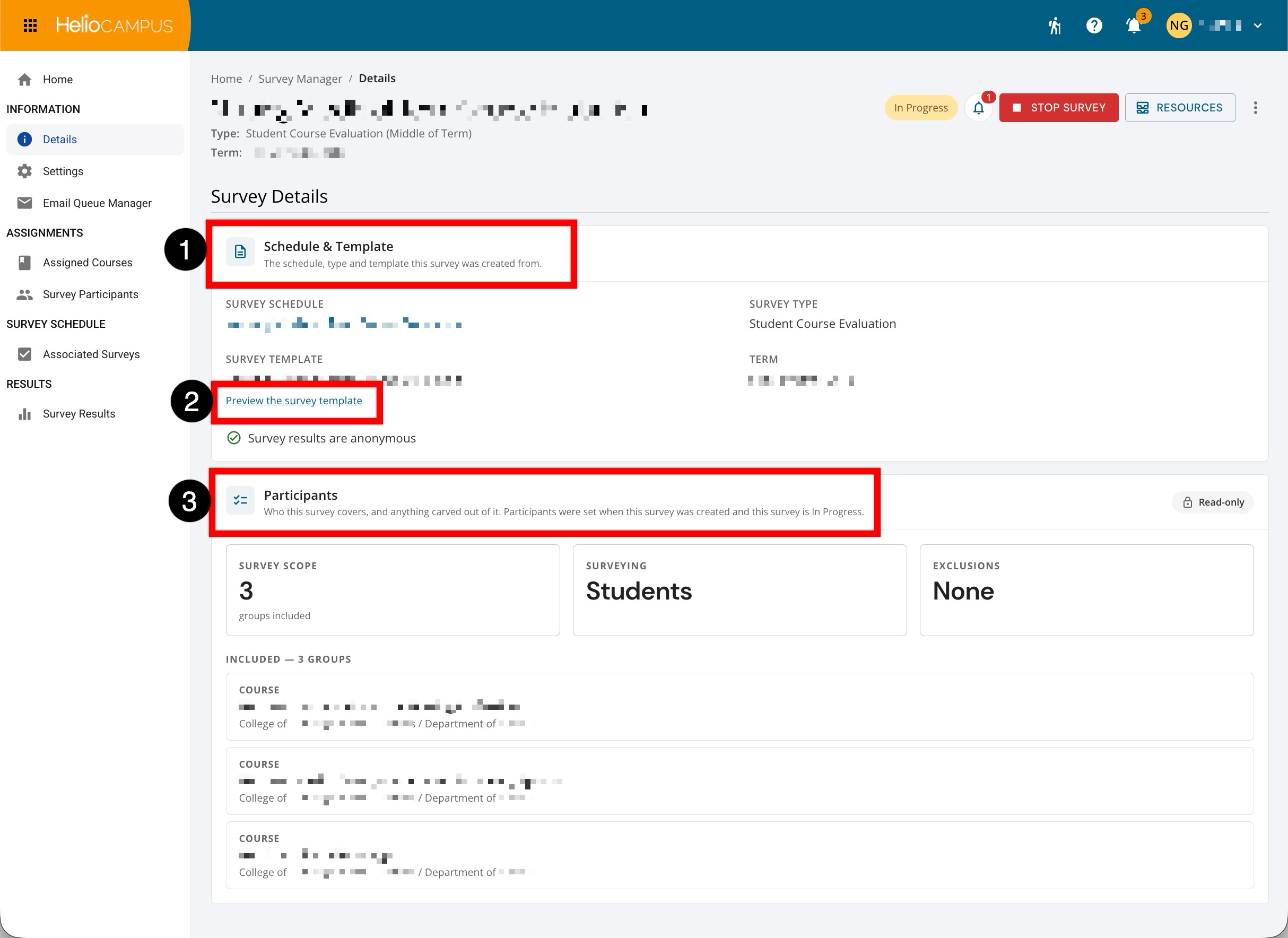The height and width of the screenshot is (938, 1288).
Task: Click the HelioCampus logo
Action: [x=114, y=25]
